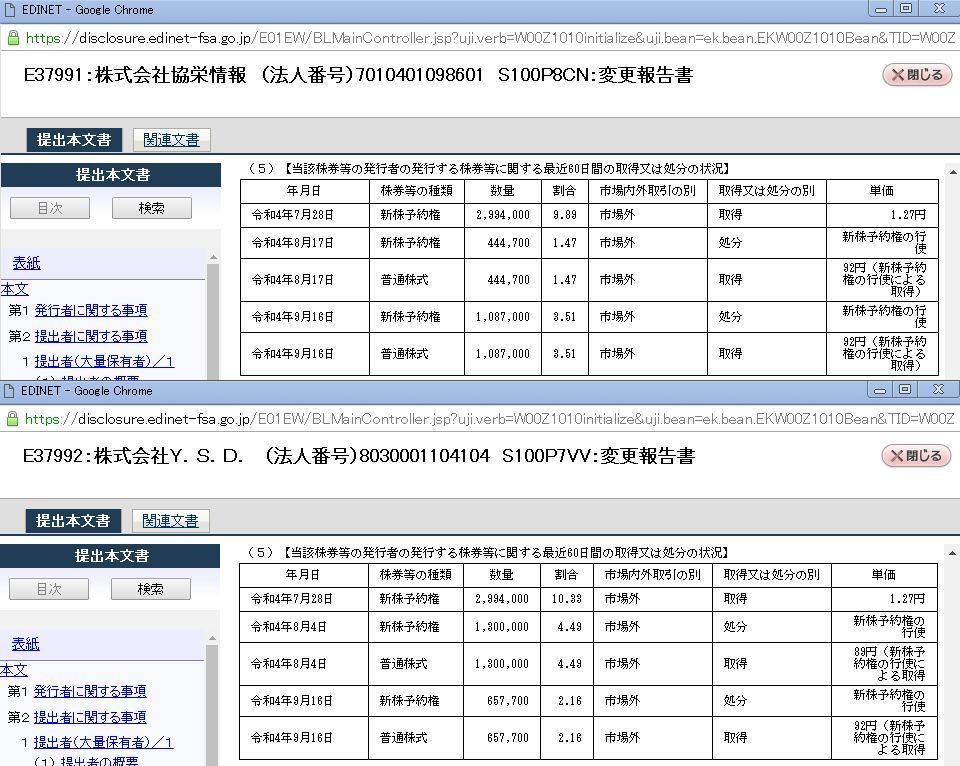Minimize the lower Chrome window

click(x=879, y=390)
